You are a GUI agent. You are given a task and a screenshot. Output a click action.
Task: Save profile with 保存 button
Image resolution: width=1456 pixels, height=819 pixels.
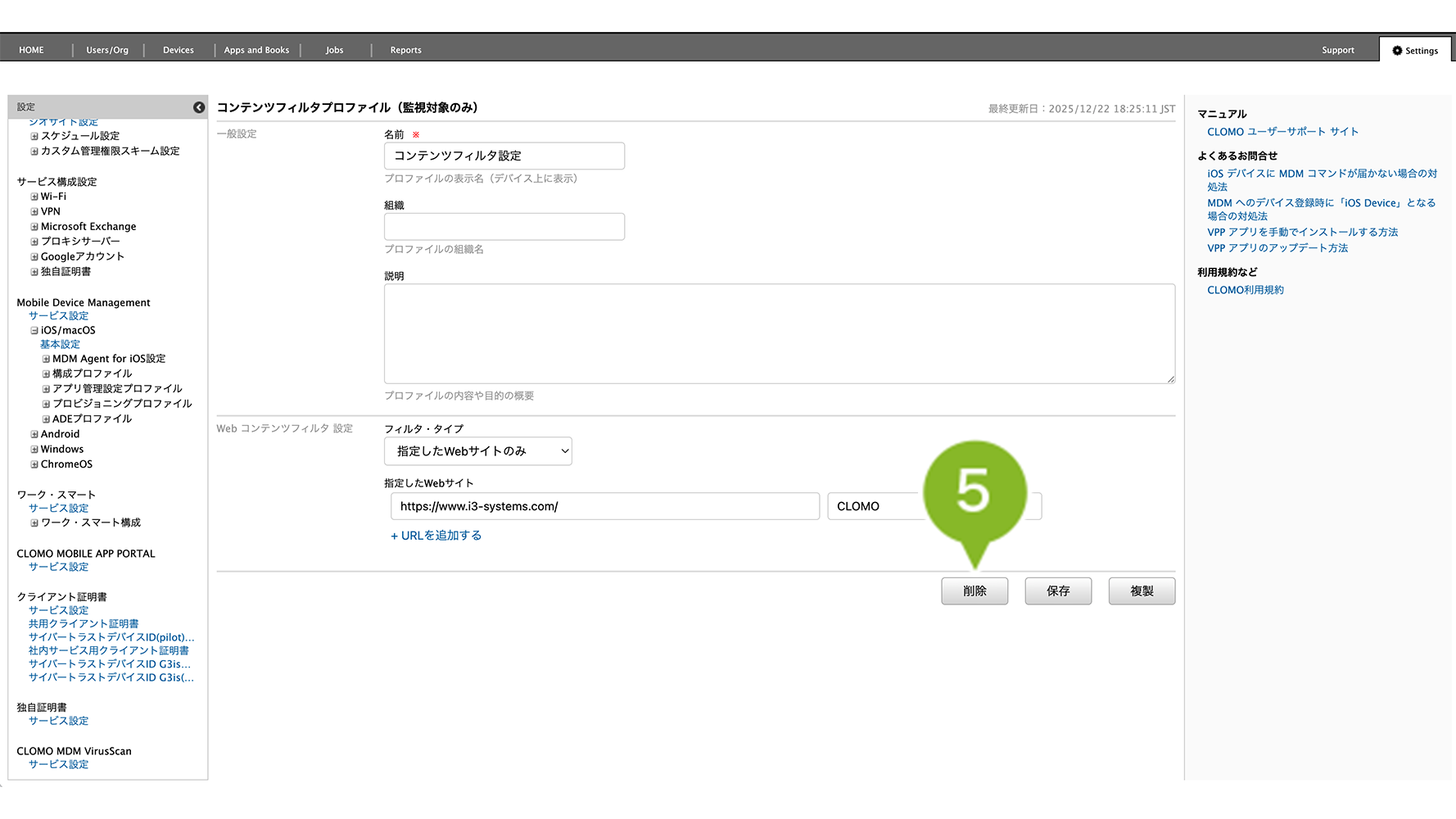[1057, 591]
